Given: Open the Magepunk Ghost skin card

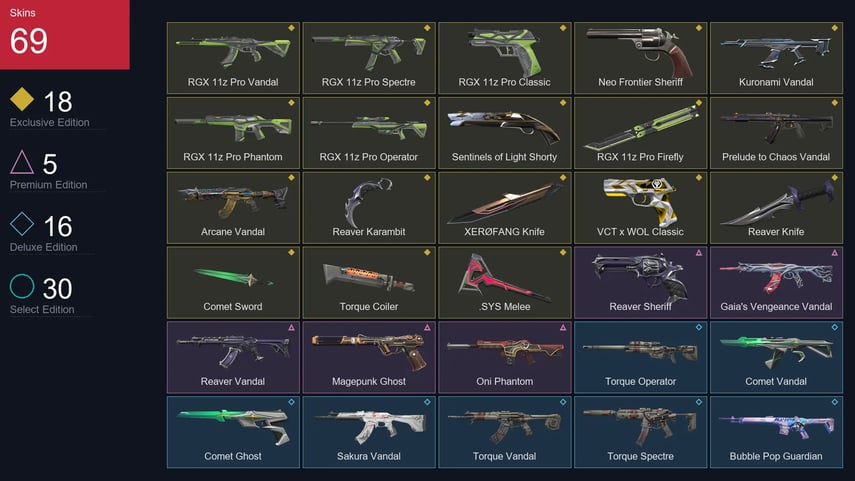Looking at the screenshot, I should (369, 357).
